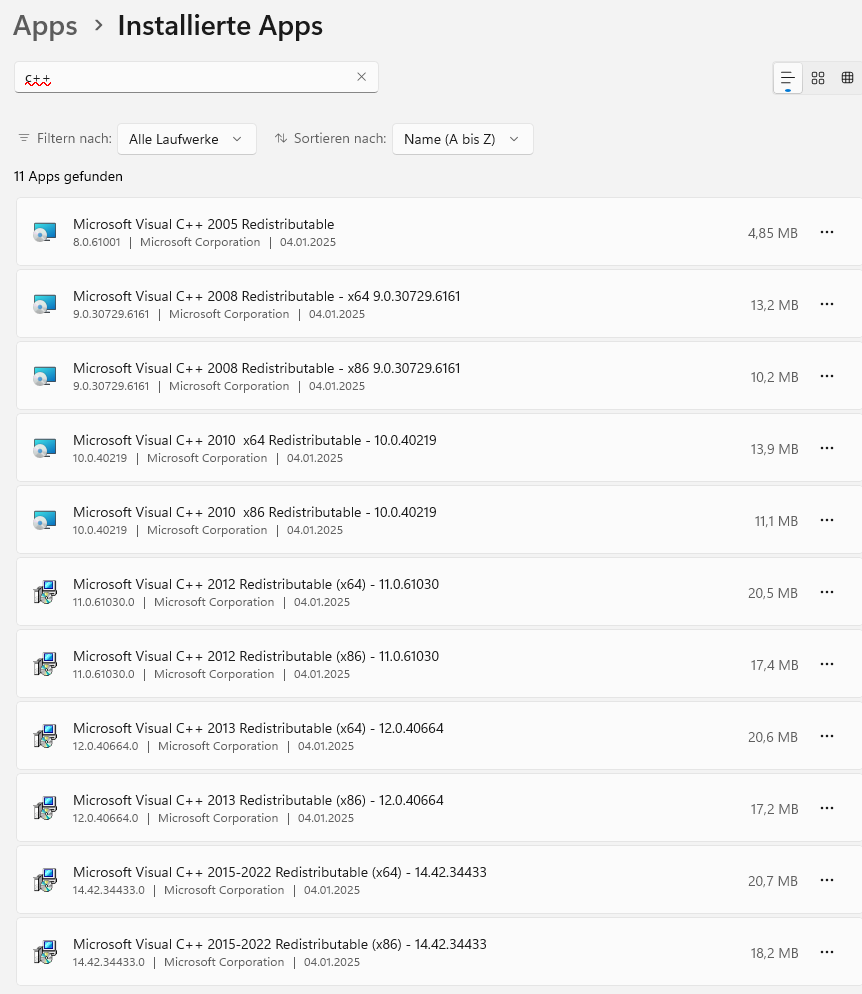This screenshot has height=994, width=862.
Task: Select Microsoft Visual C++ 2005 Redistributable title
Action: [203, 224]
